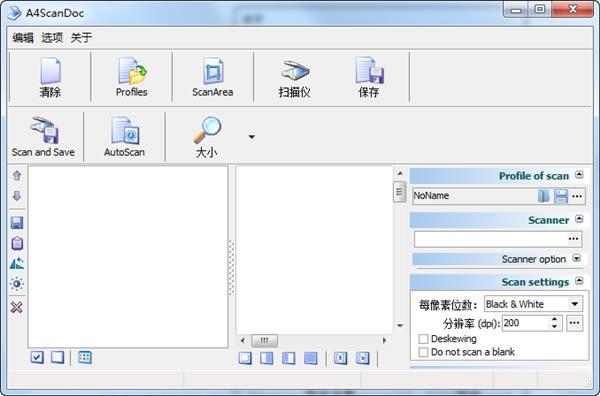Move page up with the up arrow icon
Screen dimensions: 600x396
click(17, 176)
